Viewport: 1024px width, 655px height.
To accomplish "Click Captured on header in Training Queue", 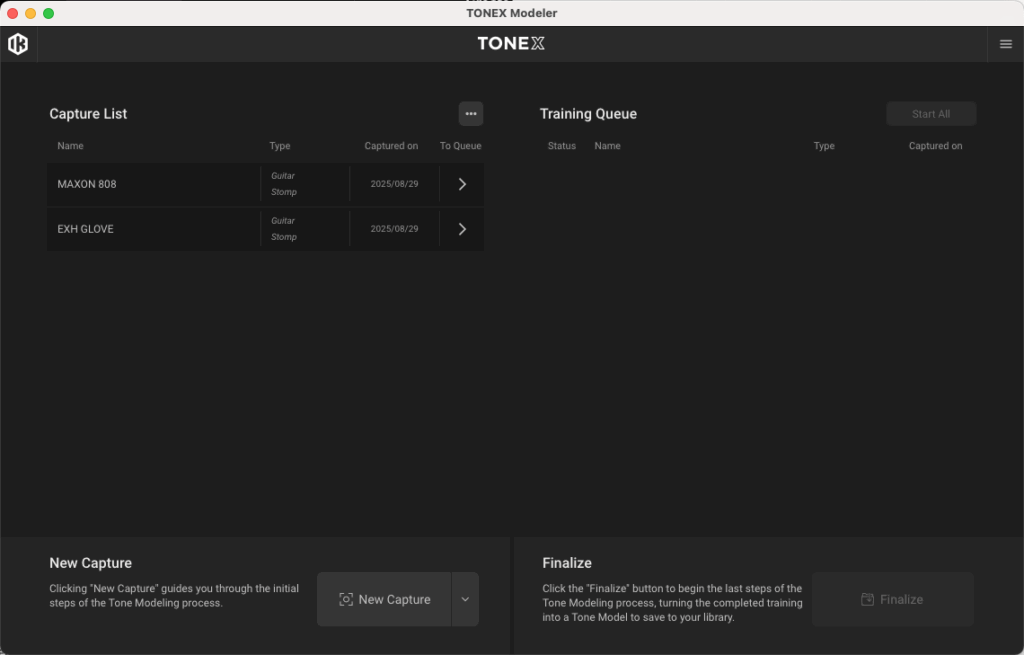I will [936, 146].
